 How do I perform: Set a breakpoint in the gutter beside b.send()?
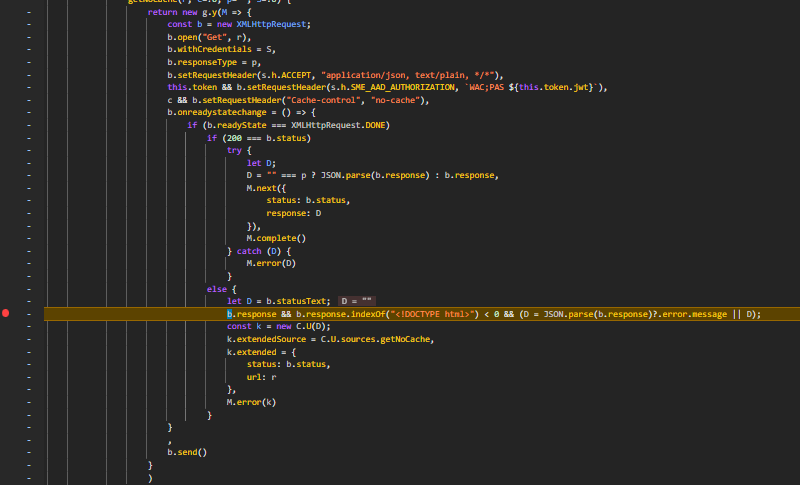(x=29, y=452)
